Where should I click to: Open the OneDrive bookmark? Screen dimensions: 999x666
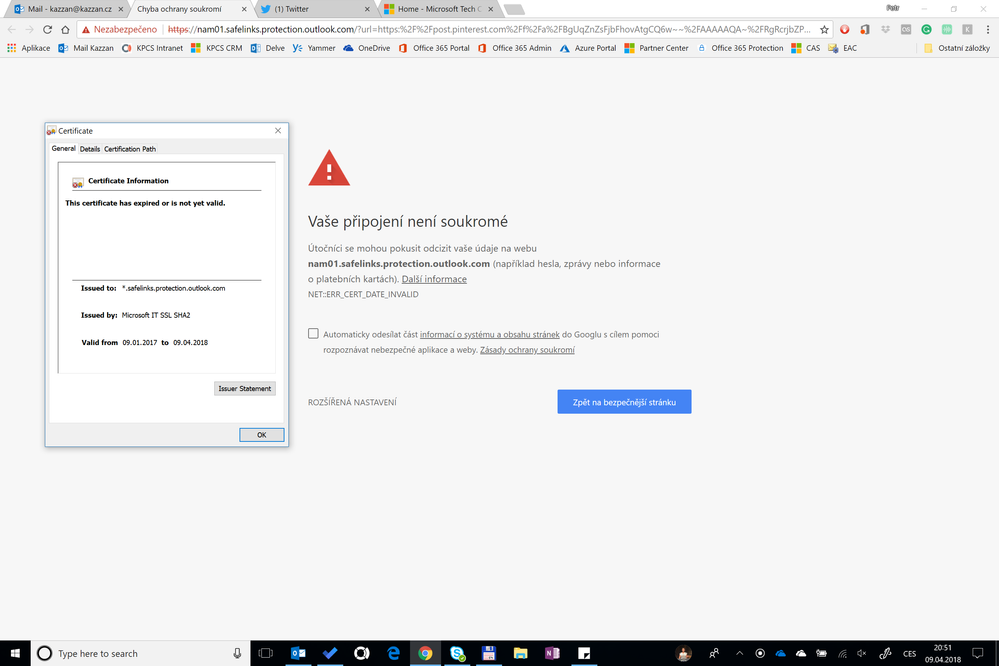coord(367,48)
